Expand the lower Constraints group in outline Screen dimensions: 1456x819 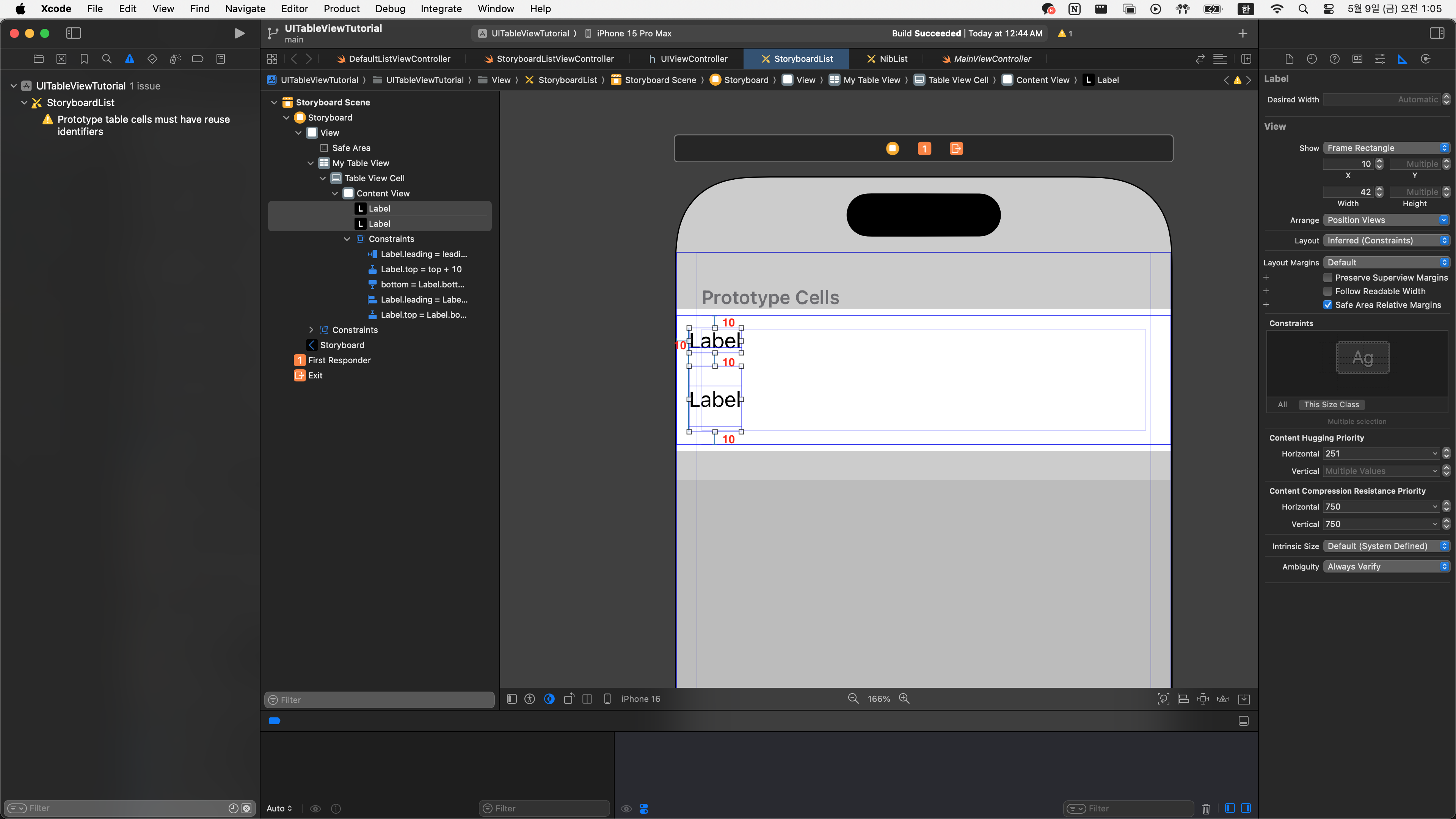311,330
